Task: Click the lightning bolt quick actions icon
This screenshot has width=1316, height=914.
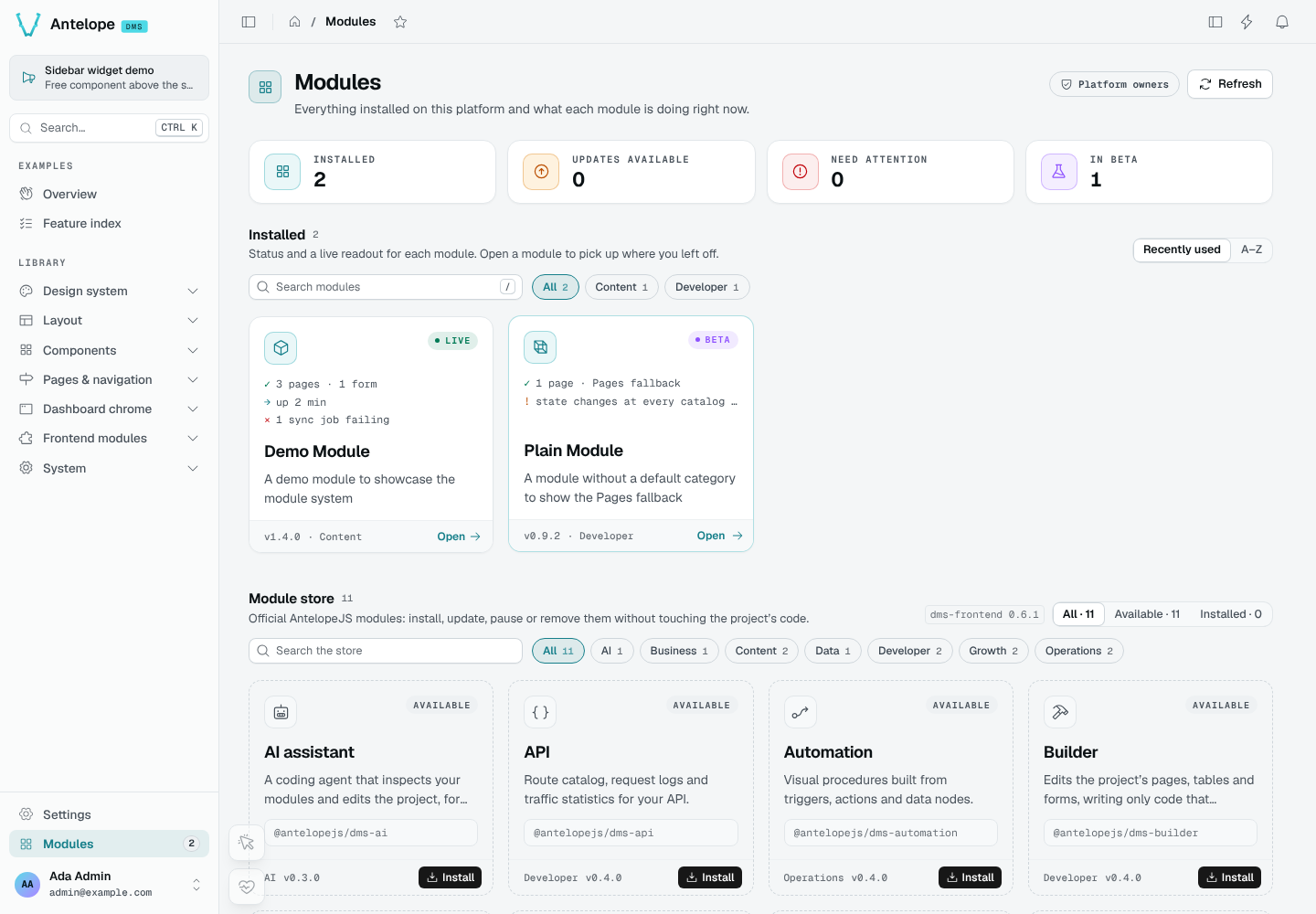Action: pos(1247,22)
